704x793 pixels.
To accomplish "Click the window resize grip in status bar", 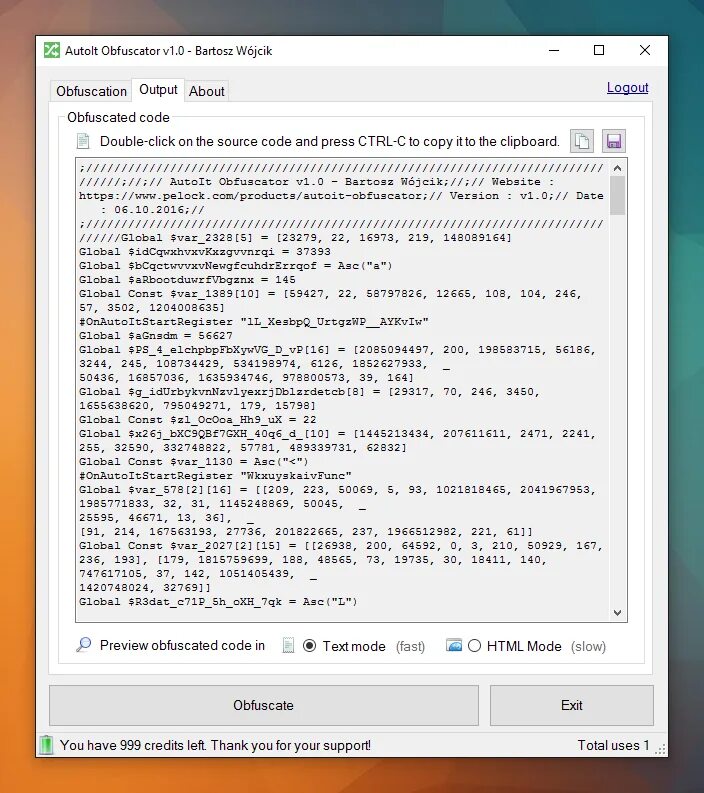I will pyautogui.click(x=660, y=750).
